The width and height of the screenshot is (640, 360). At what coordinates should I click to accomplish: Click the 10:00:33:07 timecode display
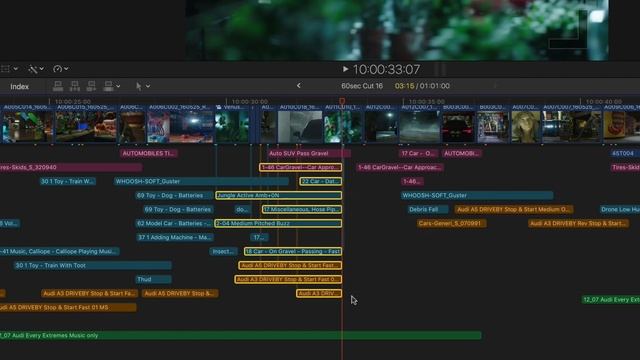386,69
